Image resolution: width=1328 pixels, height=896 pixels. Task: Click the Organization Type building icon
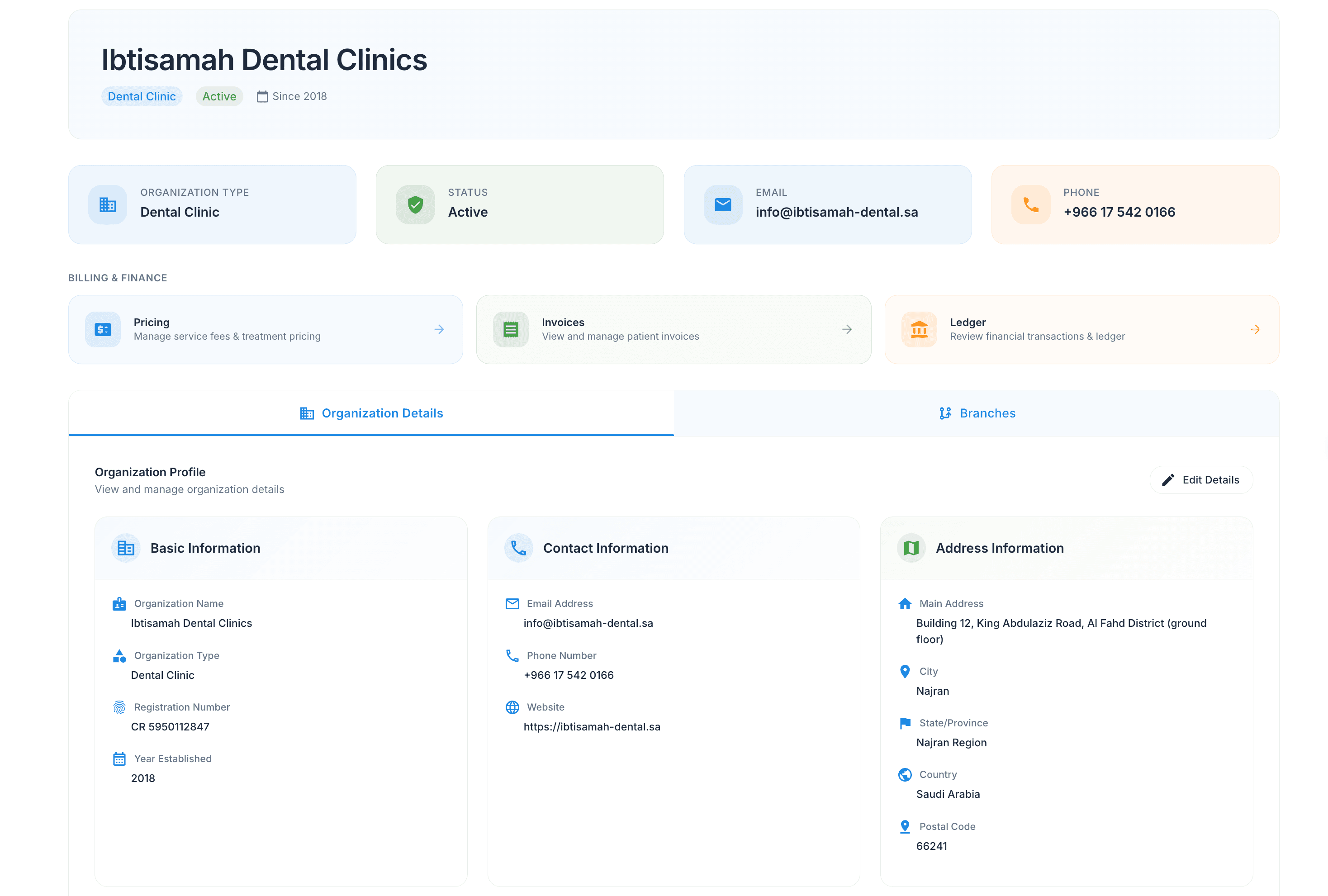(108, 204)
